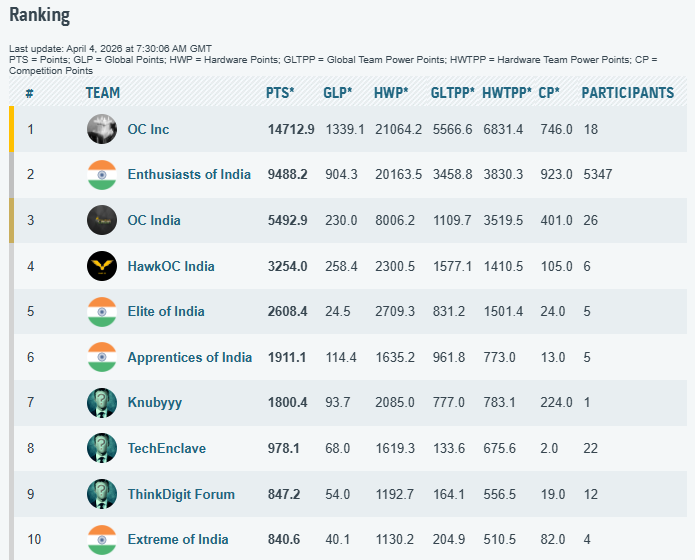
Task: Select the 978.1 points value
Action: click(x=284, y=448)
